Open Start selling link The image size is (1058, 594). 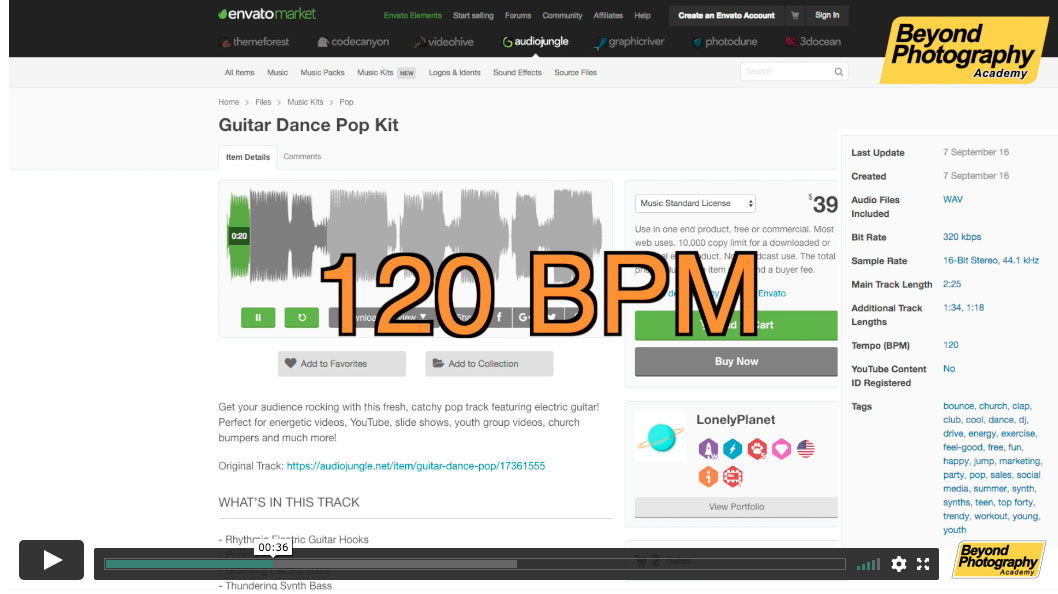pyautogui.click(x=473, y=16)
